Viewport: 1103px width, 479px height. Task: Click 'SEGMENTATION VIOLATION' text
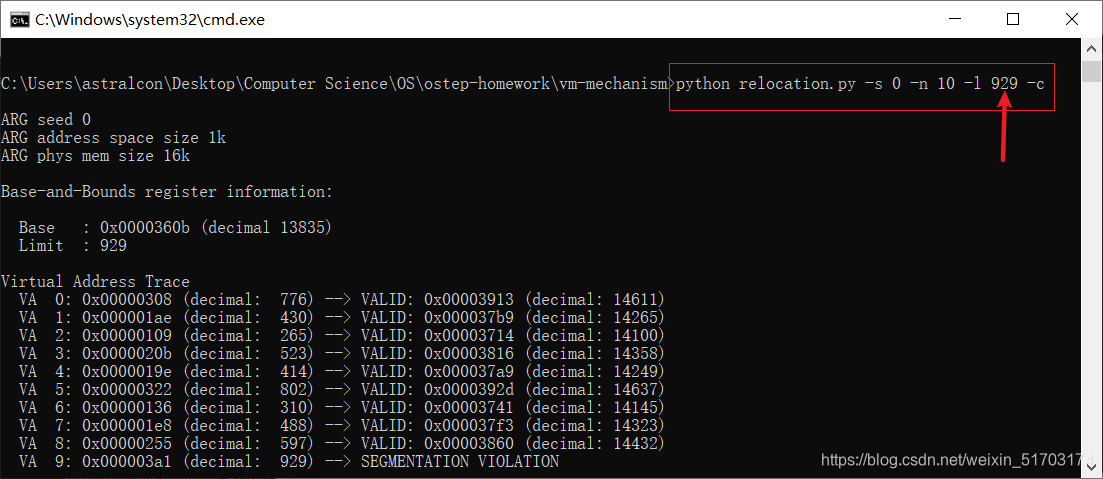(x=460, y=462)
